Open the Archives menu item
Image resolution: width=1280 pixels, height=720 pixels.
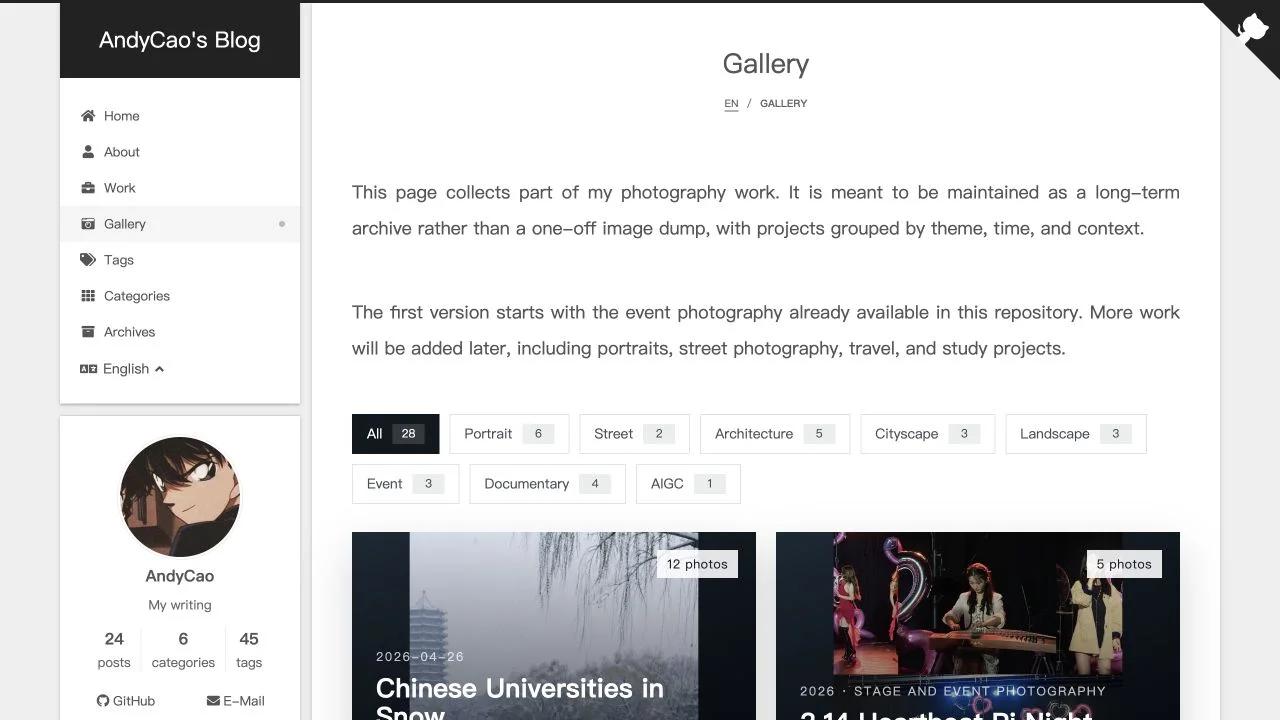[x=180, y=332]
